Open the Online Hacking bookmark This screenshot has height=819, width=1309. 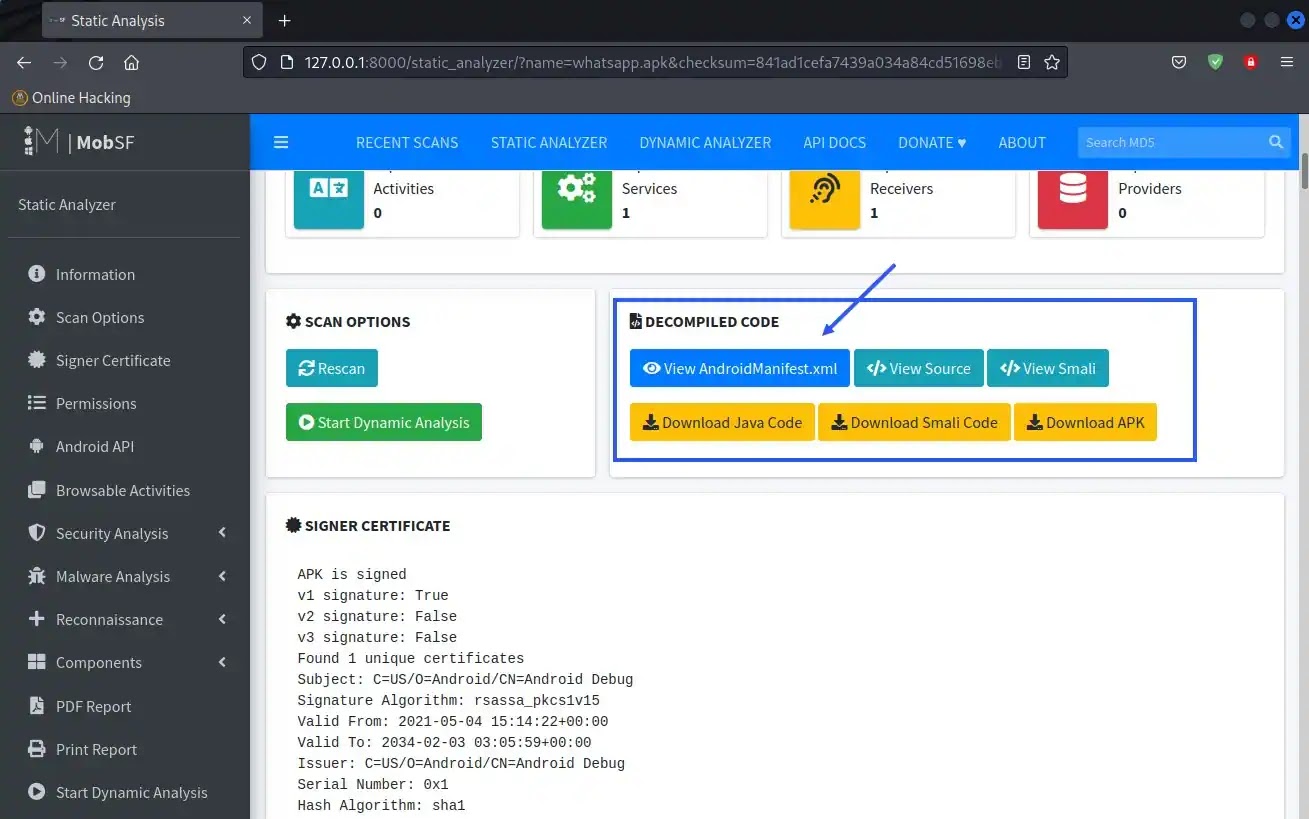[x=71, y=98]
